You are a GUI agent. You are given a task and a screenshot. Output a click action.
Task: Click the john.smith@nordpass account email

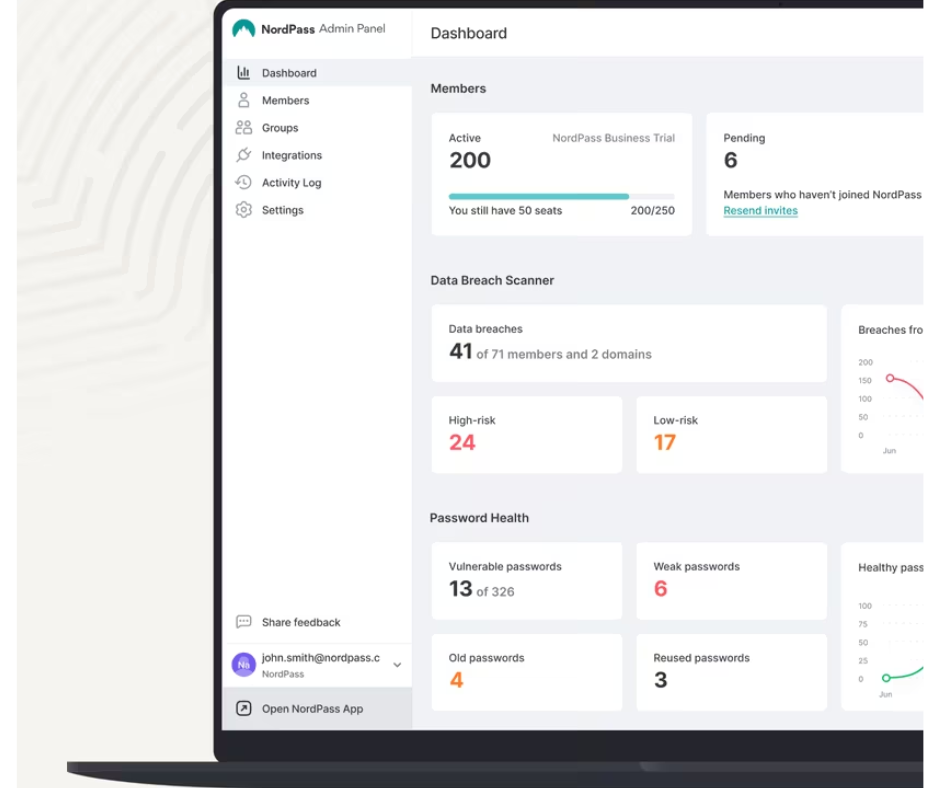[x=321, y=658]
